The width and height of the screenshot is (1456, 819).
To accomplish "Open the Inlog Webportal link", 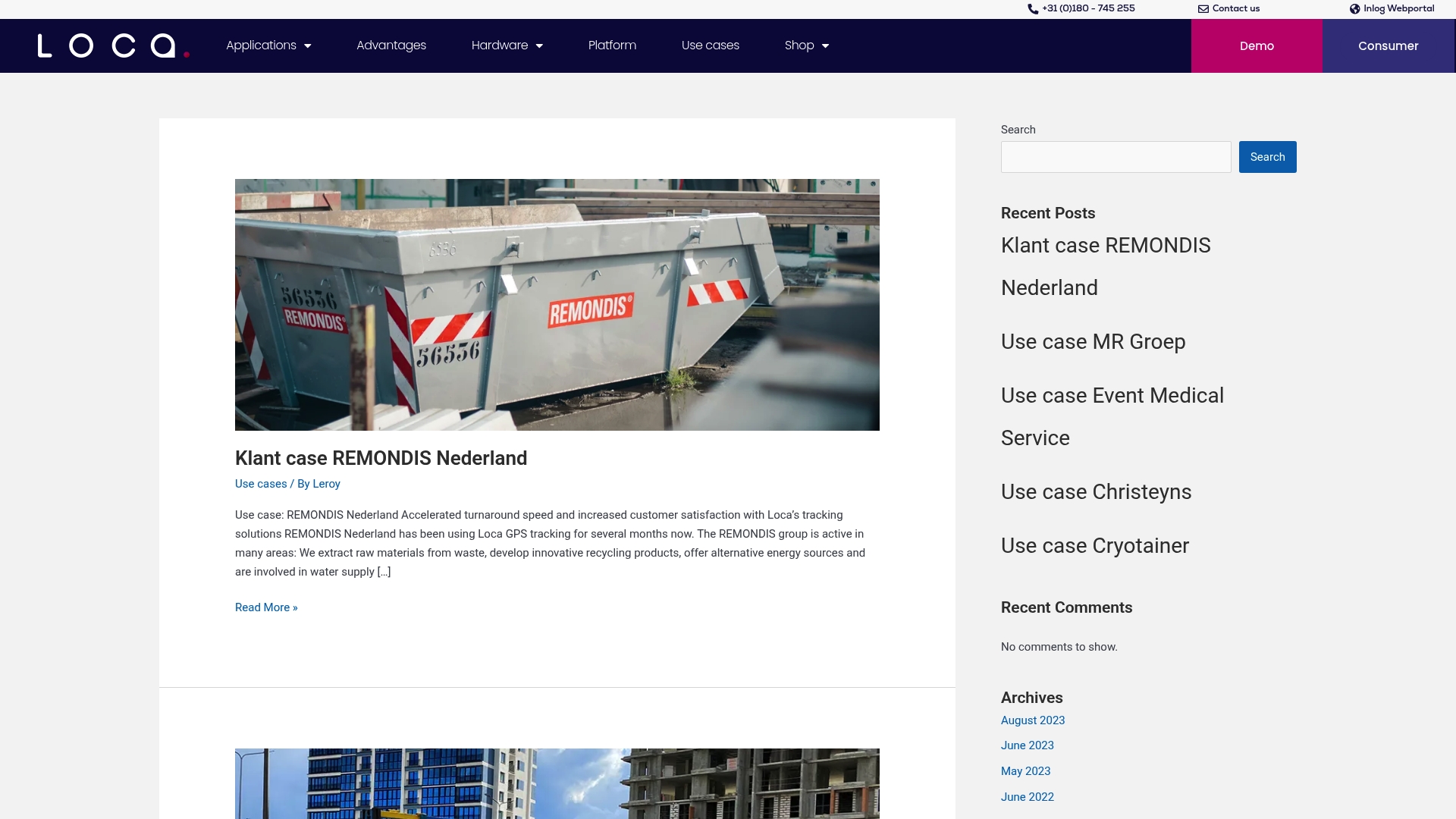I will pos(1398,9).
